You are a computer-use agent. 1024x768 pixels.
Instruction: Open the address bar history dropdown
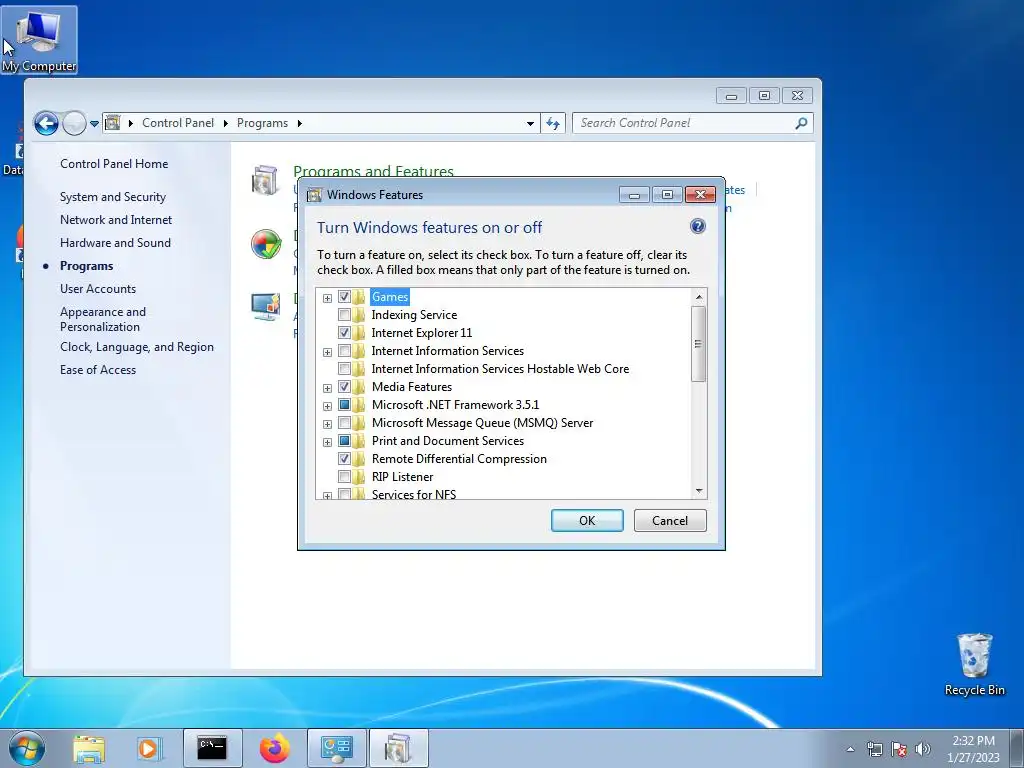tap(530, 123)
